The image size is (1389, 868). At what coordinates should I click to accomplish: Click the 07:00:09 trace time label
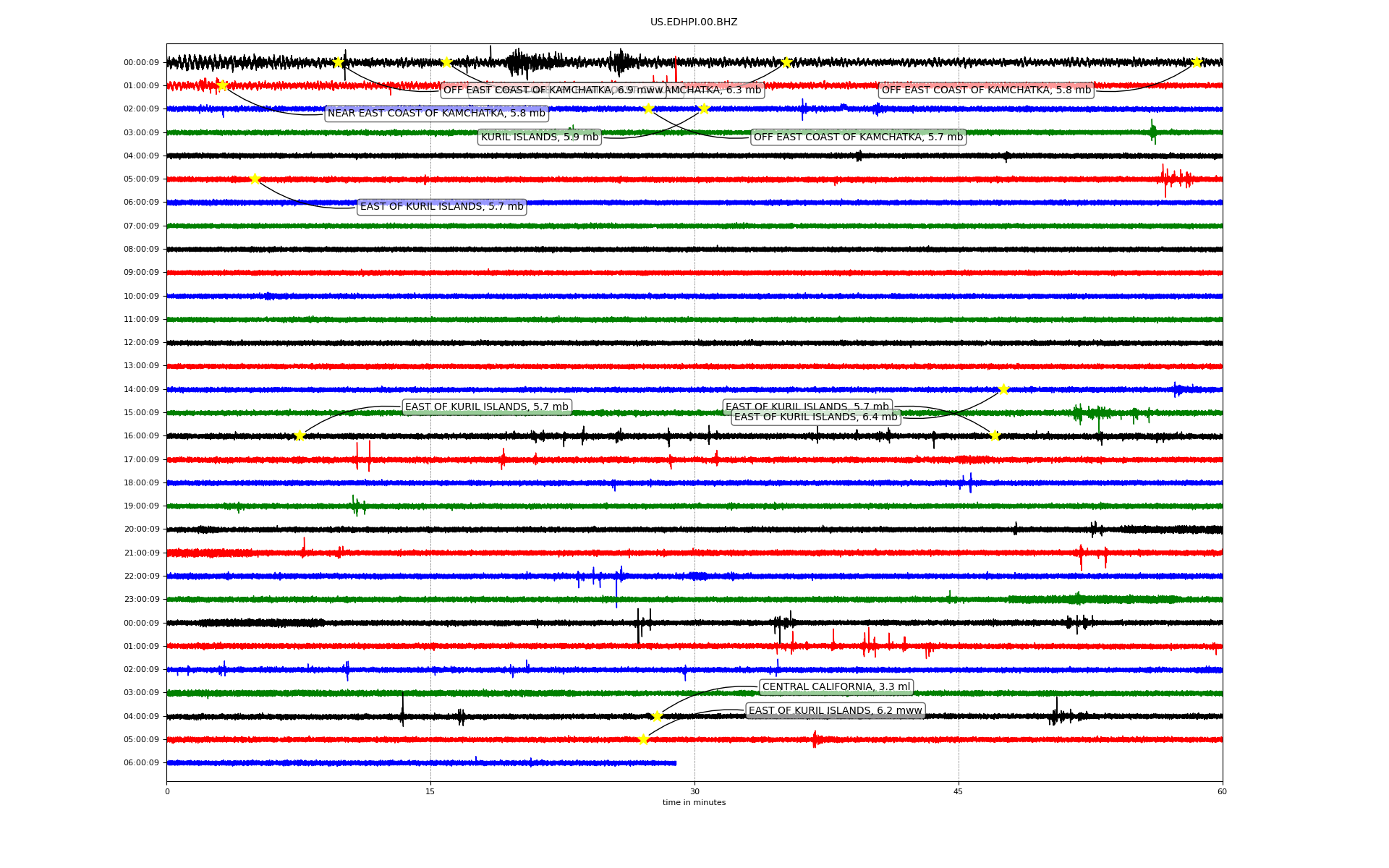tap(141, 226)
